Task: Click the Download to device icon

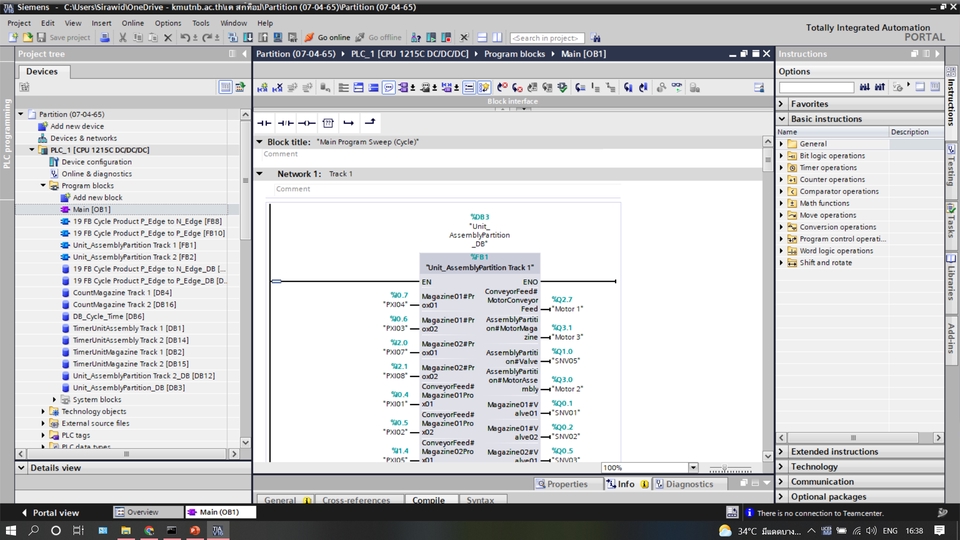Action: tap(248, 37)
